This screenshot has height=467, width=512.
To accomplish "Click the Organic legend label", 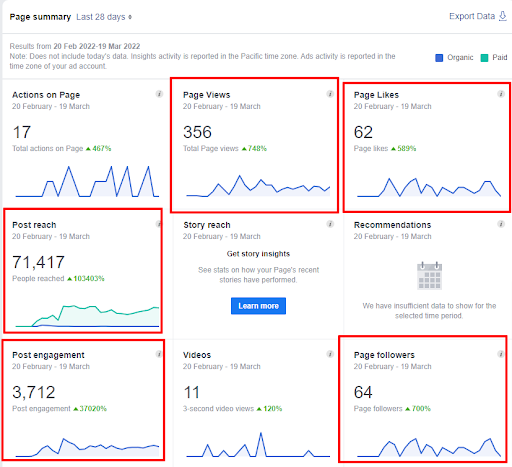I will (x=460, y=58).
